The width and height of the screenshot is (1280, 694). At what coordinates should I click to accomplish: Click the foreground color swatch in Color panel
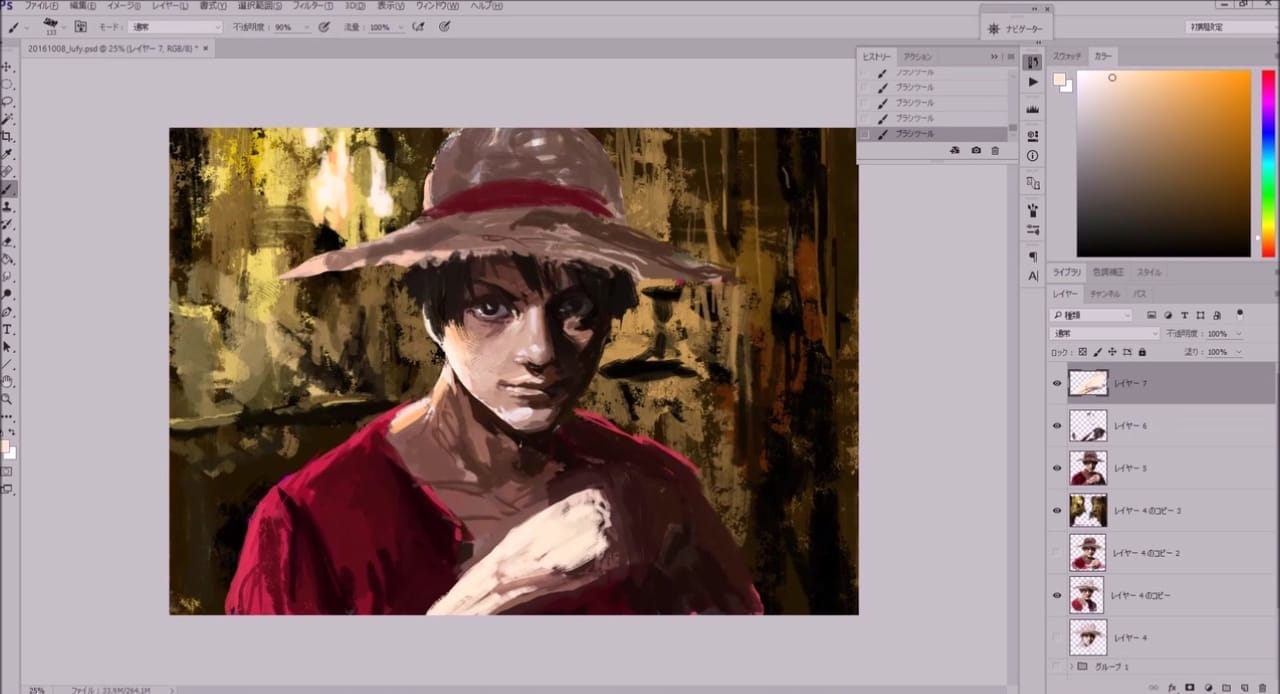click(1059, 79)
